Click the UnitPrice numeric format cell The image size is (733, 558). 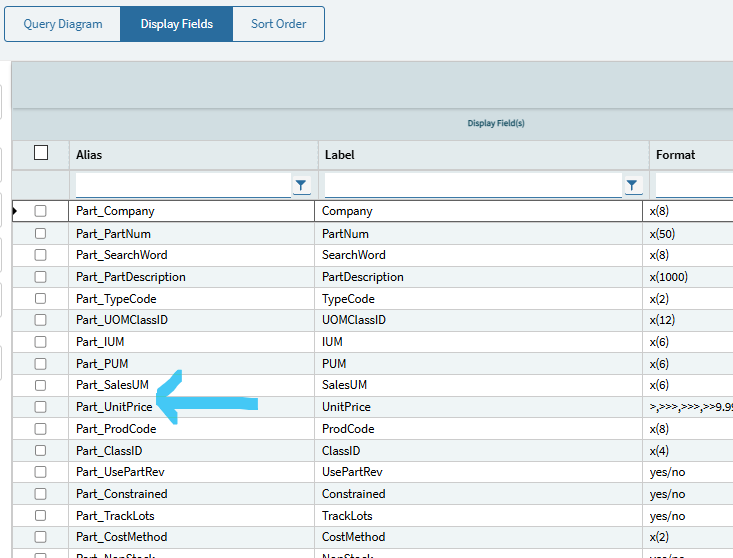click(x=688, y=407)
